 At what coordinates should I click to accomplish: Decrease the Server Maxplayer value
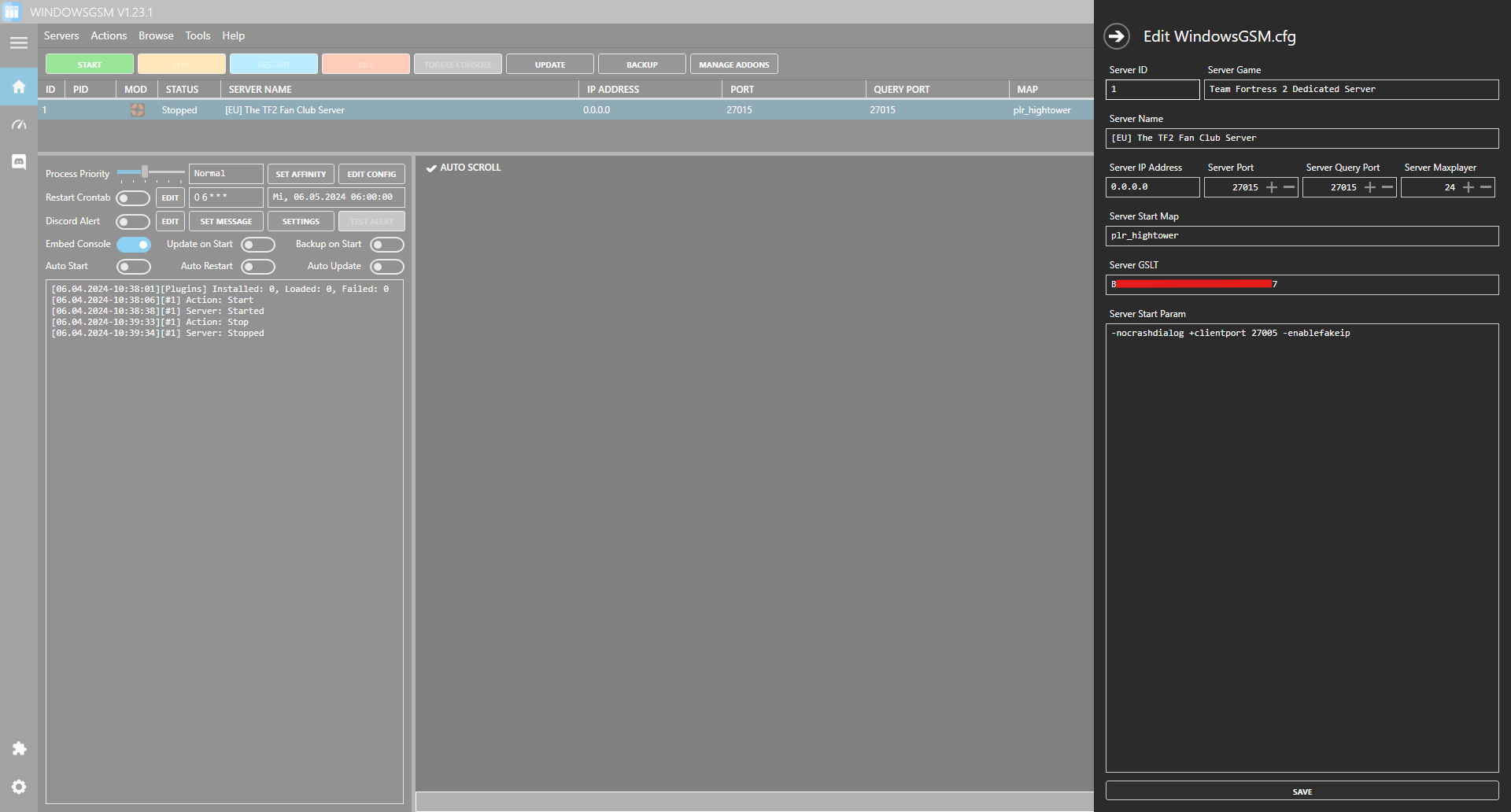coord(1486,187)
